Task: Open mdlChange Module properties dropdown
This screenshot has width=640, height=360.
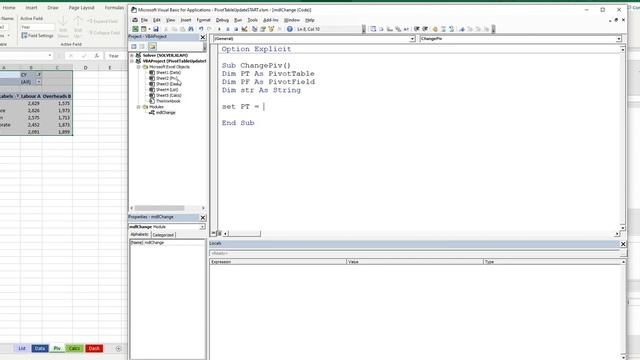Action: [x=202, y=227]
